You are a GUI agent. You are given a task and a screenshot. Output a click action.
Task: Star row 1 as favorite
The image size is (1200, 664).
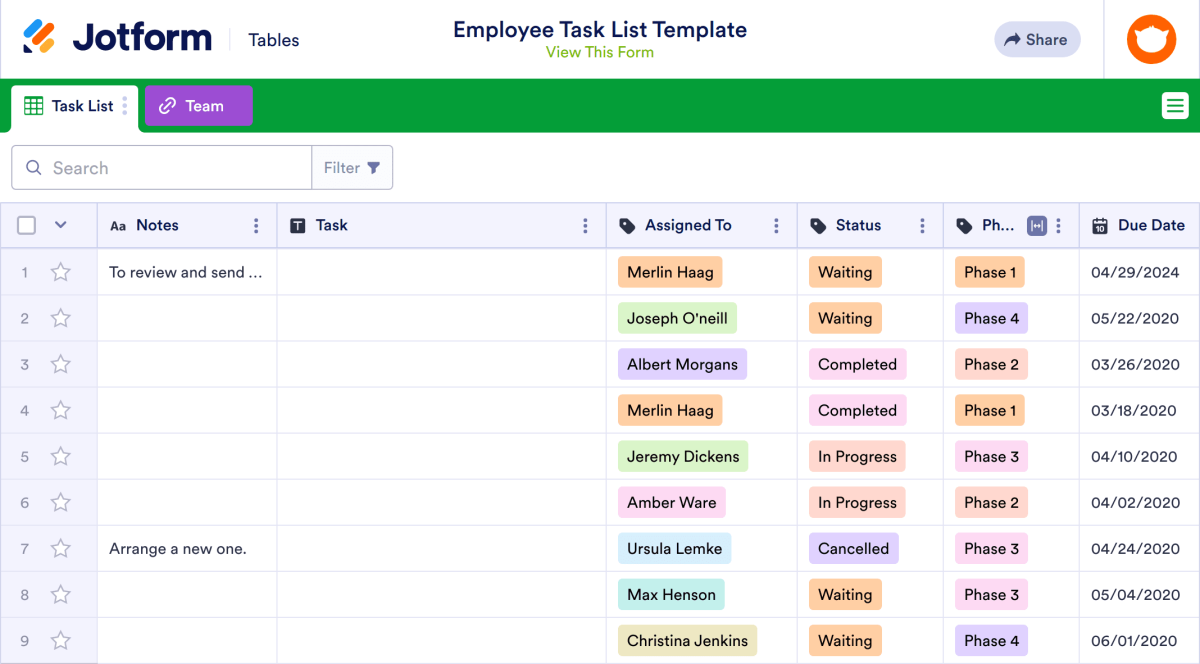pyautogui.click(x=60, y=271)
